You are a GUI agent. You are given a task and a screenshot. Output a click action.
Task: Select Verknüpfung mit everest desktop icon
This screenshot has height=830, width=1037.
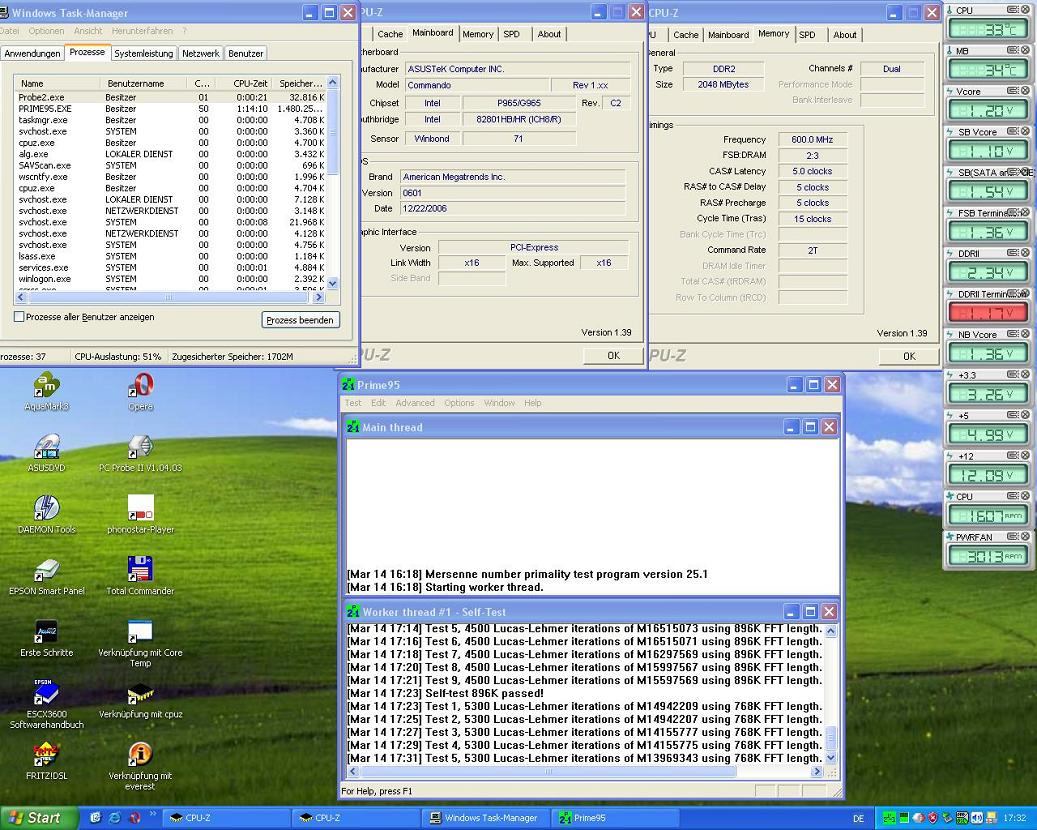pyautogui.click(x=140, y=766)
